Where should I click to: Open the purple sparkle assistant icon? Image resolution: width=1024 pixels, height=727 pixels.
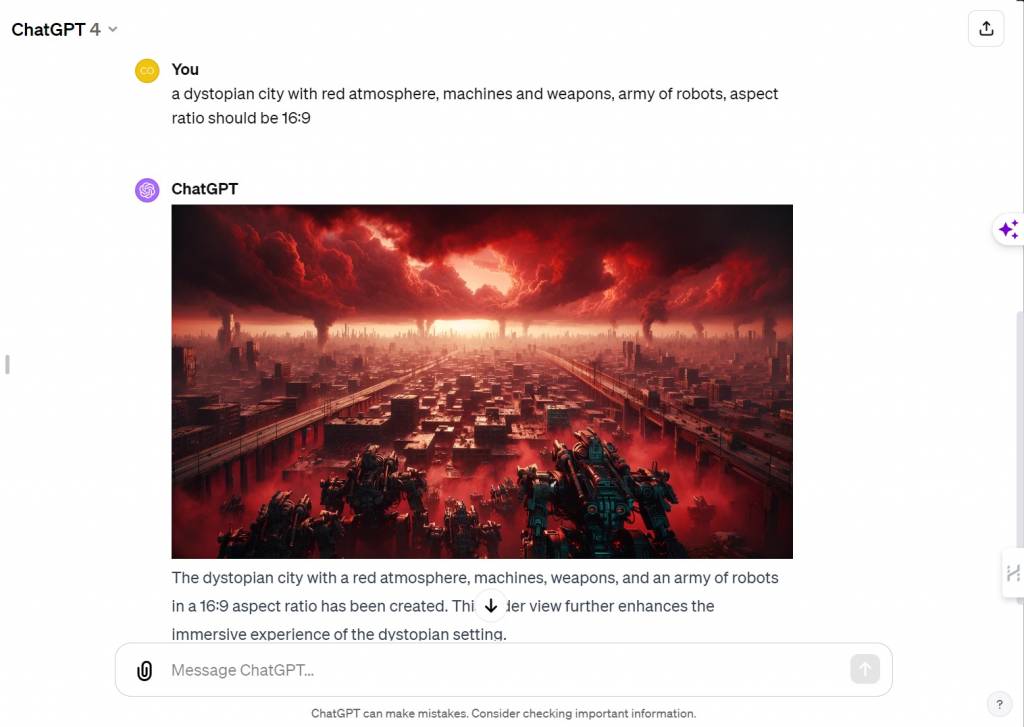[x=1008, y=229]
